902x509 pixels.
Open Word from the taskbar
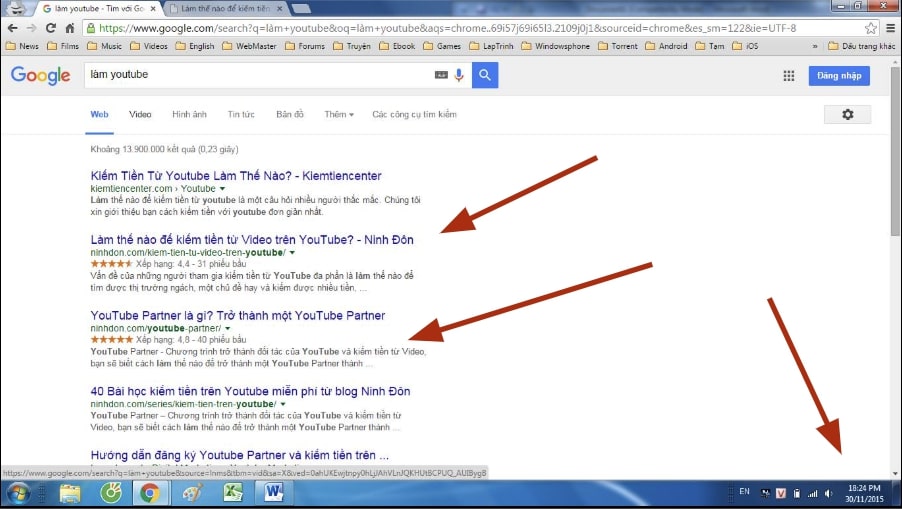pyautogui.click(x=274, y=493)
